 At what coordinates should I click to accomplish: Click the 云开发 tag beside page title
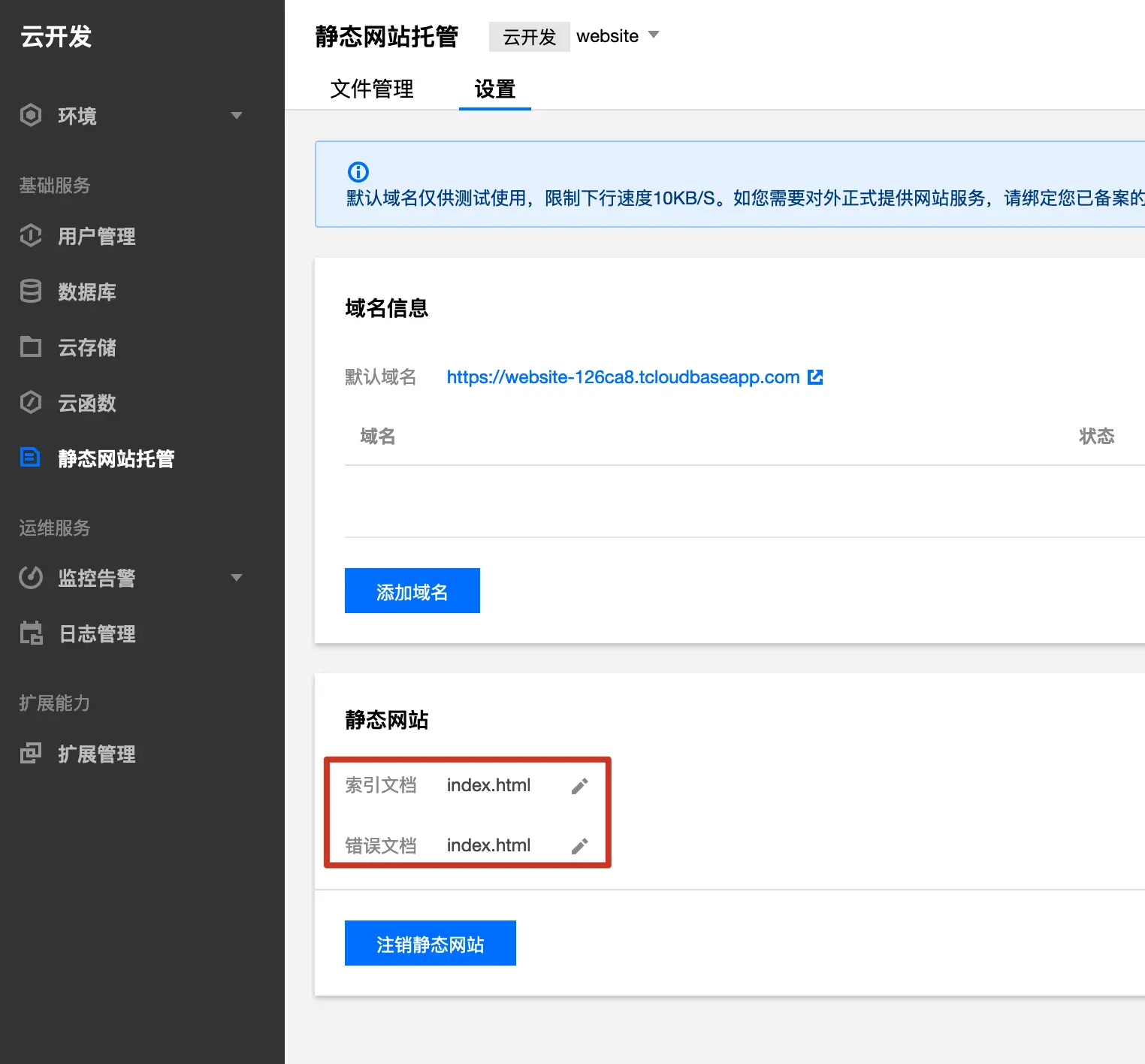(x=530, y=37)
